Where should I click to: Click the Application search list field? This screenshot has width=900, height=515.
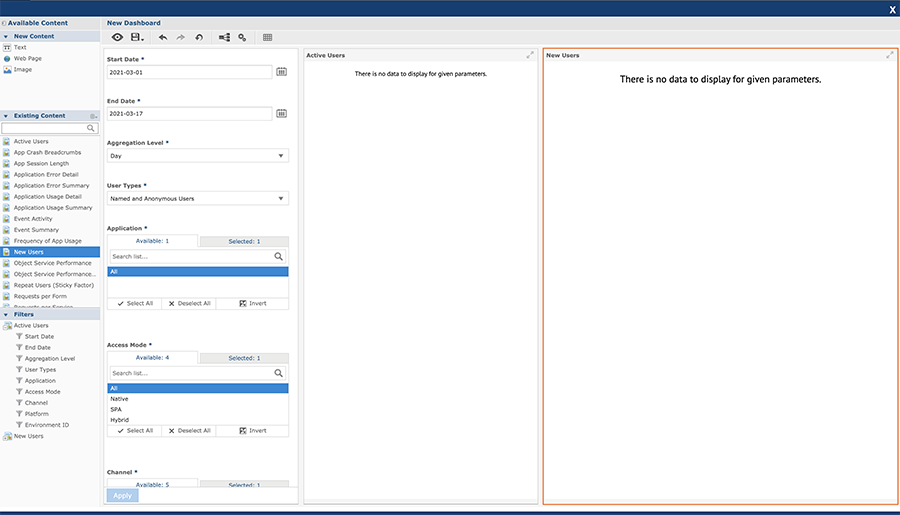point(197,257)
